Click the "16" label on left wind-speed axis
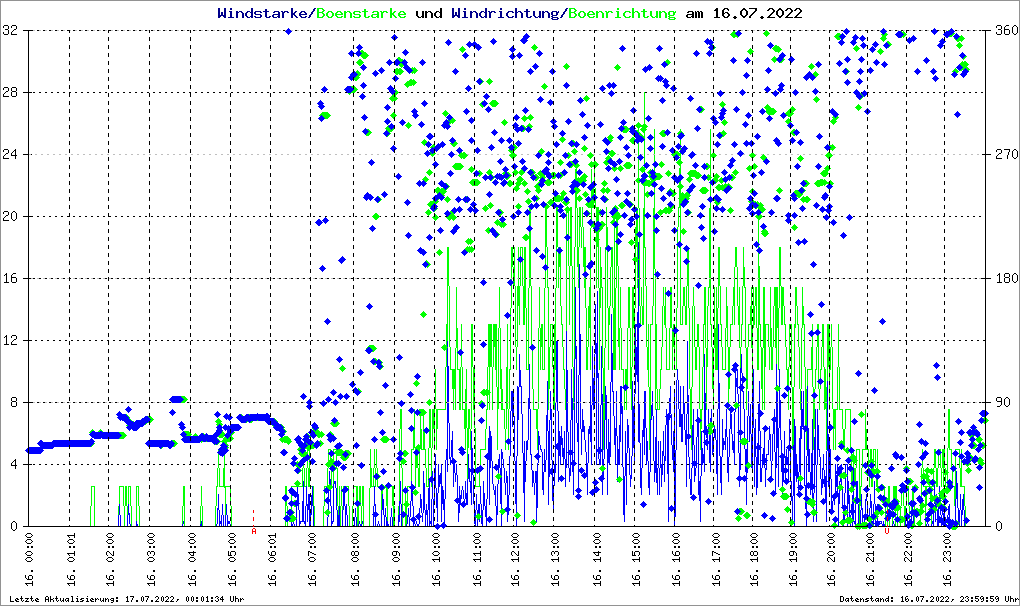 pos(13,279)
